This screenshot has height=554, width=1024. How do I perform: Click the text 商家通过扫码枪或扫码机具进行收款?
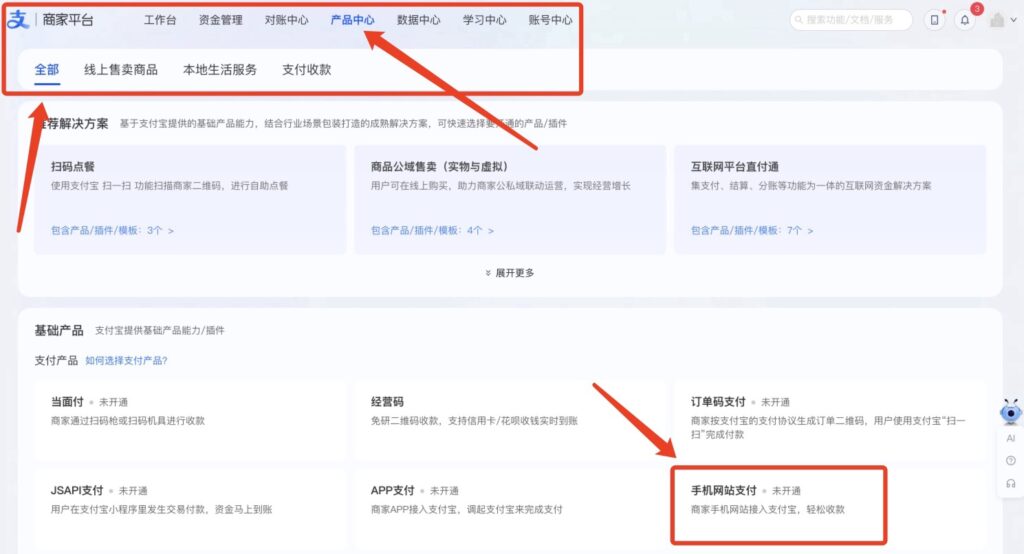click(x=128, y=421)
